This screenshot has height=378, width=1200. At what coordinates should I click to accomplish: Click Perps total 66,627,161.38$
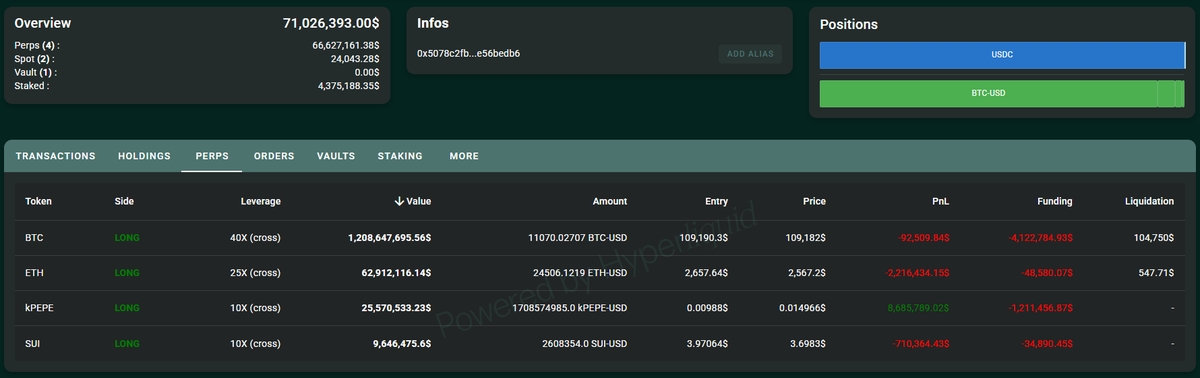click(x=346, y=45)
